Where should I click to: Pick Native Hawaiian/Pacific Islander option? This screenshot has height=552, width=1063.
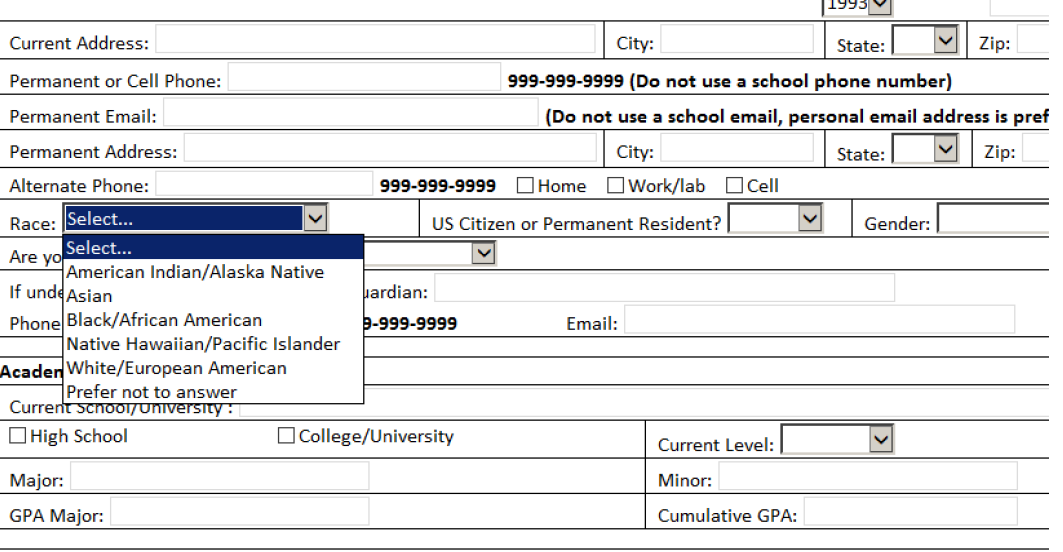pos(203,344)
